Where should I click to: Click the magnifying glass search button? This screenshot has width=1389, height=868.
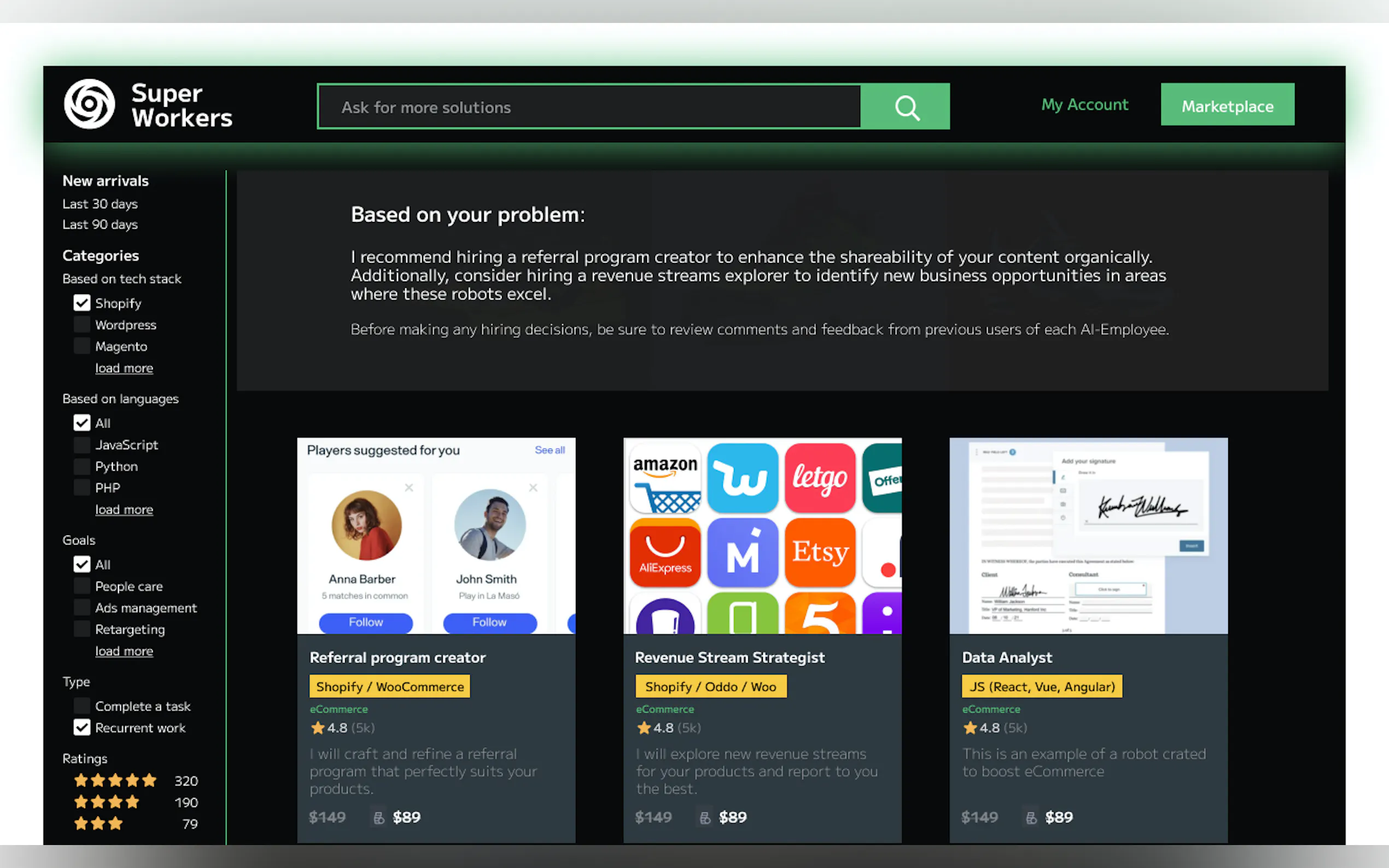pyautogui.click(x=906, y=107)
